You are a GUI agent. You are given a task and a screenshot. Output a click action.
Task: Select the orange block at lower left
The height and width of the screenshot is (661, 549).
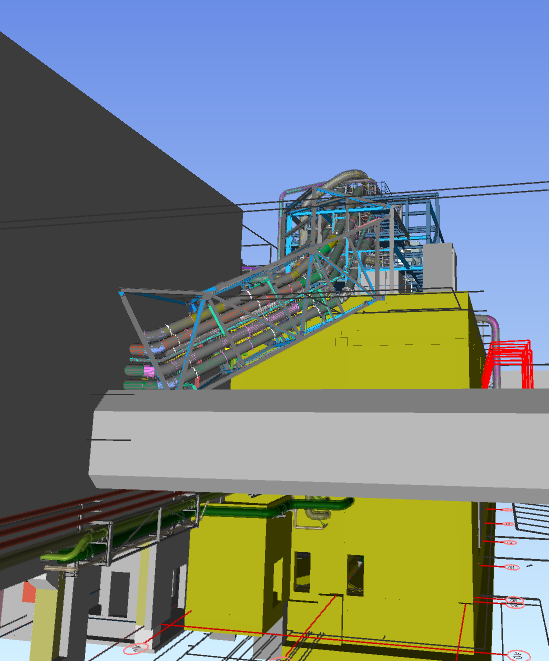tap(29, 591)
